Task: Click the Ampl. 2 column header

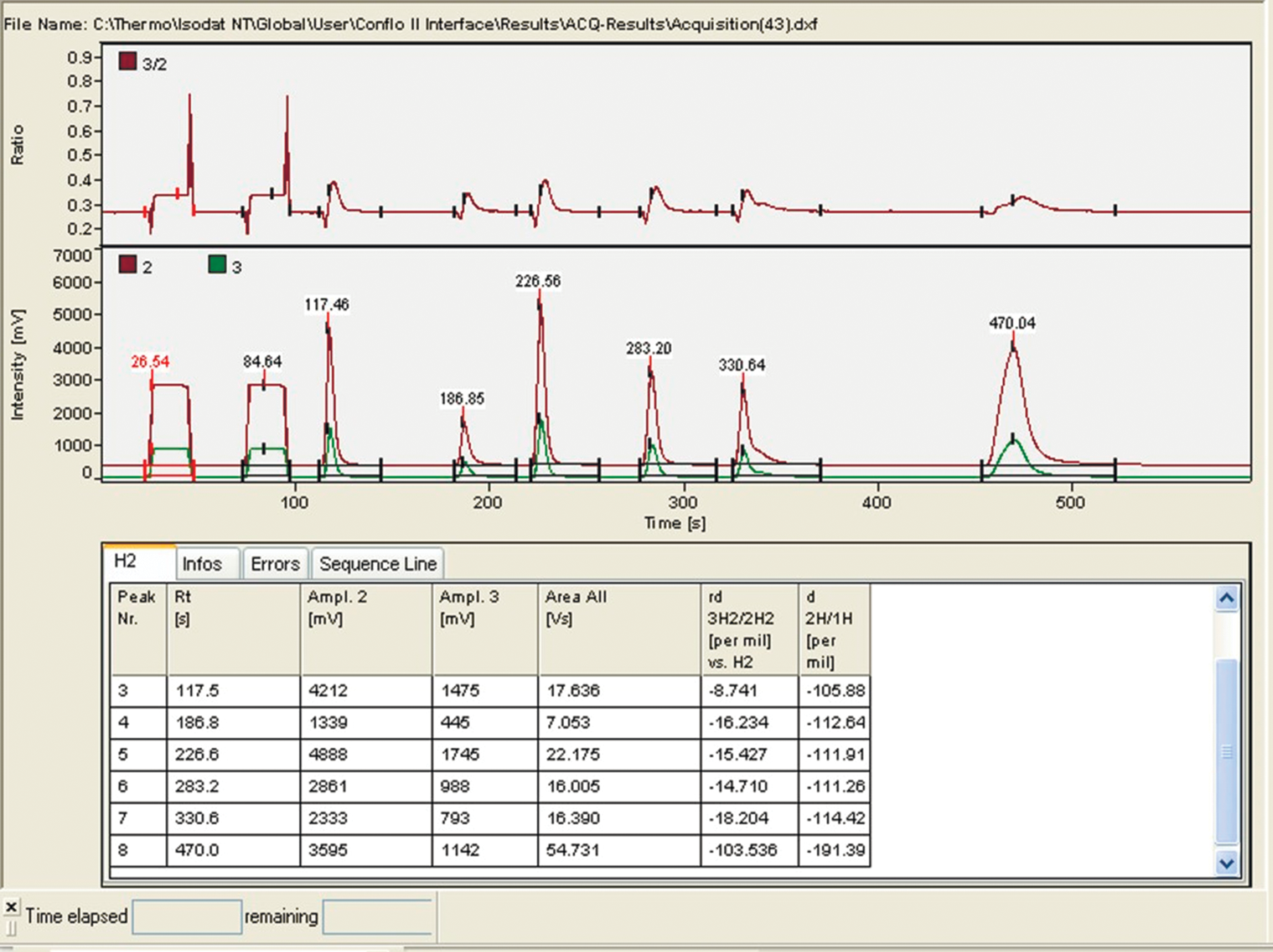Action: (x=366, y=629)
